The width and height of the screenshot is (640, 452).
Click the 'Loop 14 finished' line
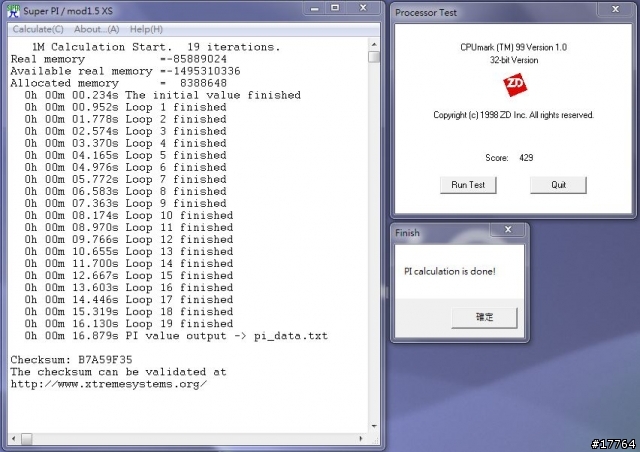click(129, 264)
